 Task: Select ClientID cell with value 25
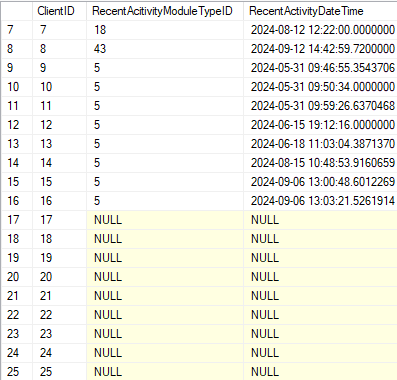coord(59,372)
